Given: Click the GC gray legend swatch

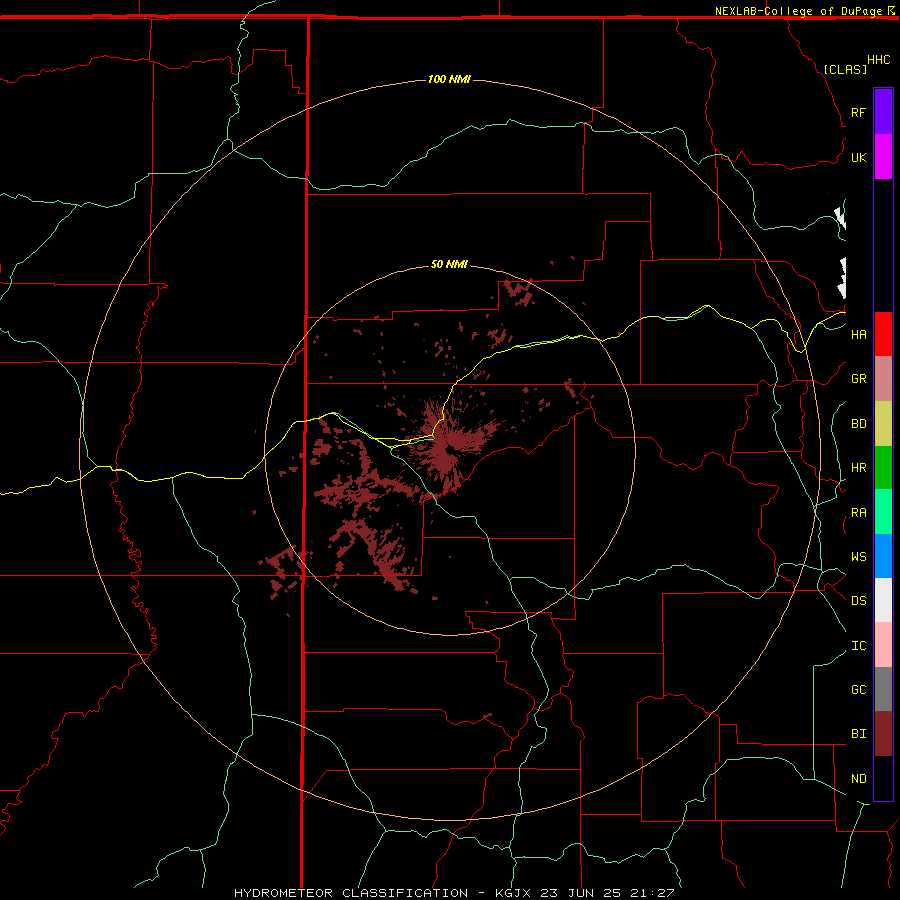Looking at the screenshot, I should (883, 689).
